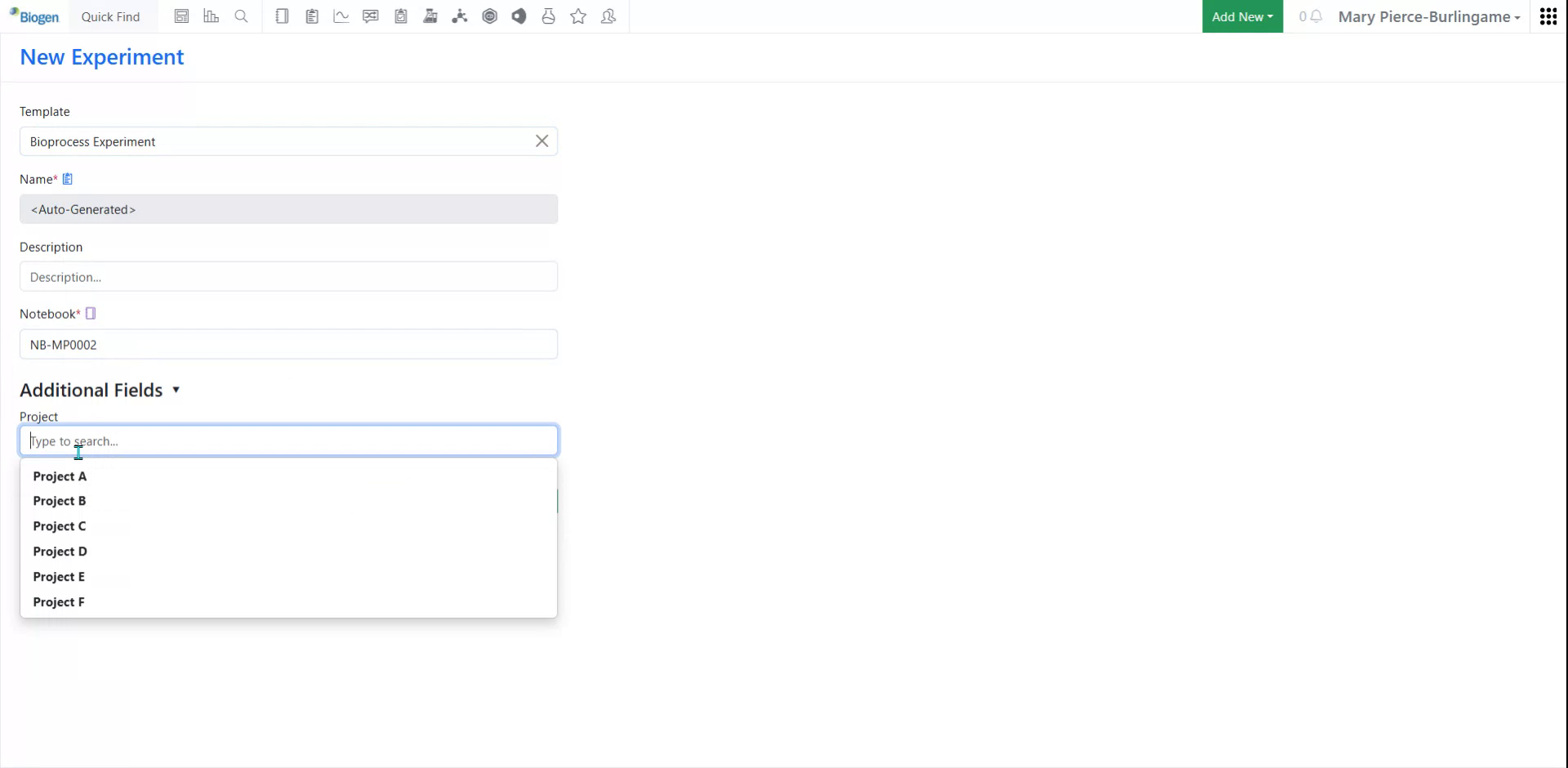Open the apps grid menu

pos(1548,16)
